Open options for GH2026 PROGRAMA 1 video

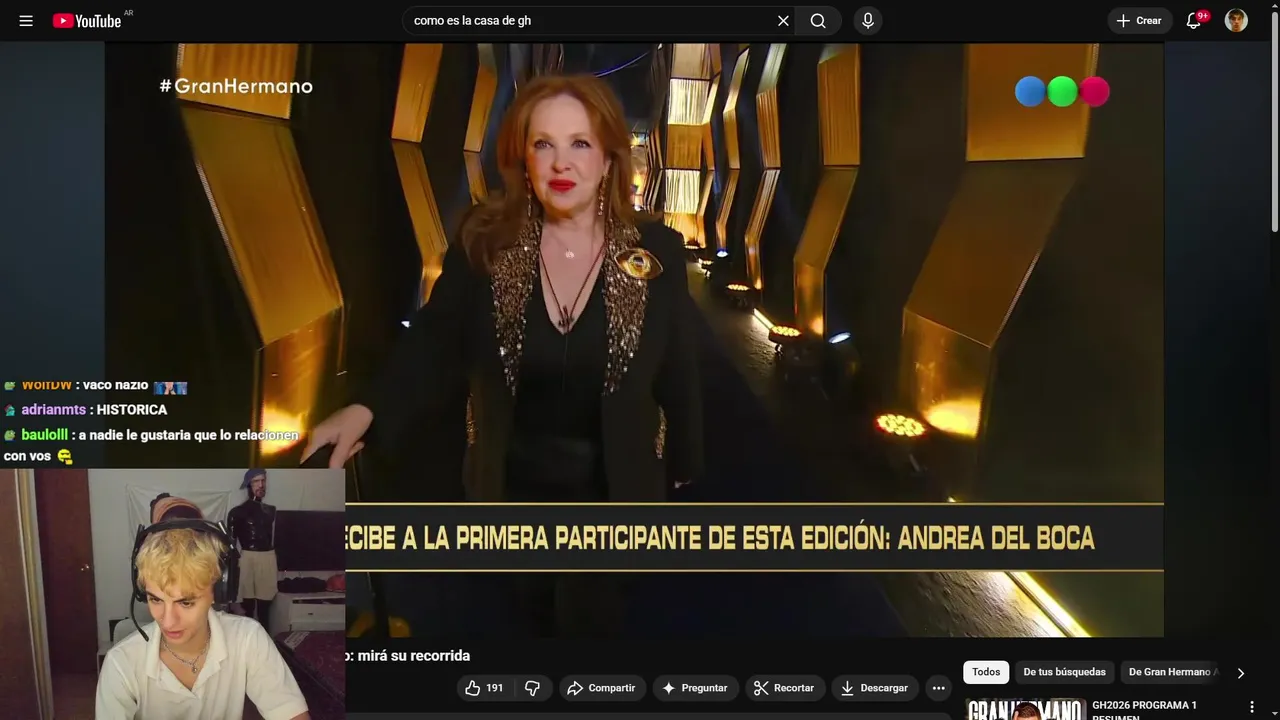tap(1251, 707)
